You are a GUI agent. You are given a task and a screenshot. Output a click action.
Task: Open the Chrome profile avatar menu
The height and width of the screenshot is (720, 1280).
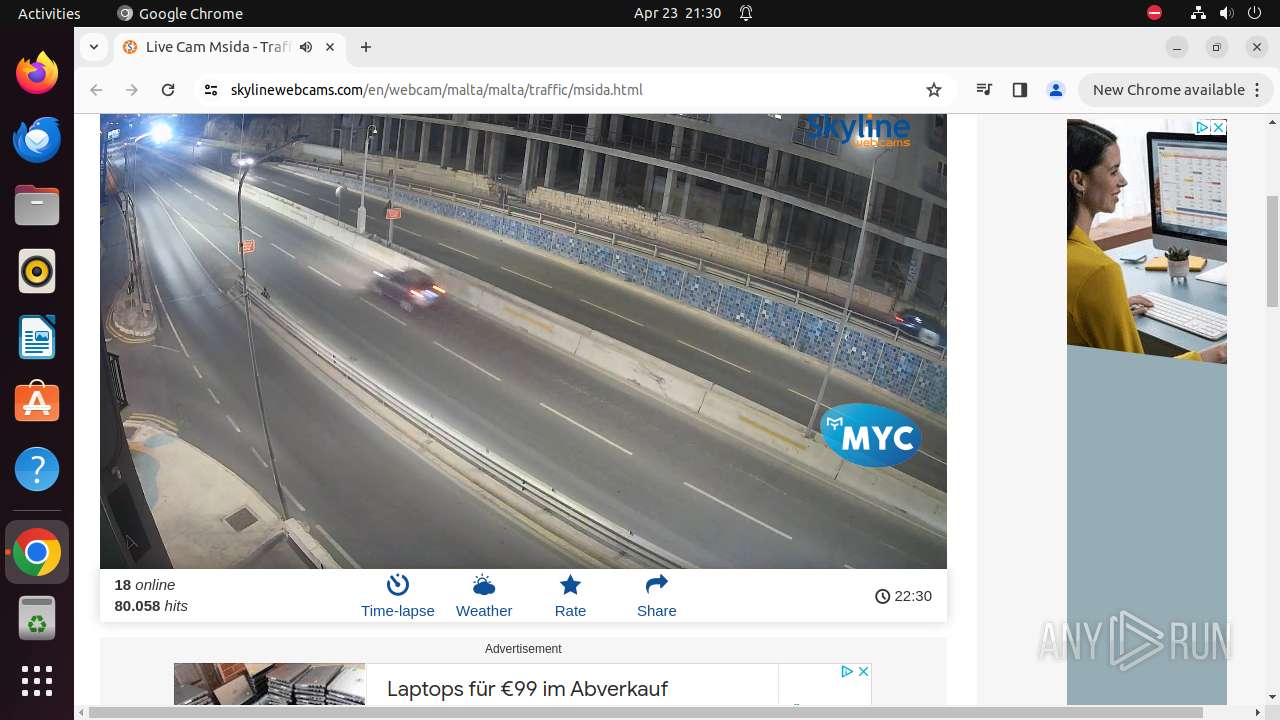tap(1055, 90)
